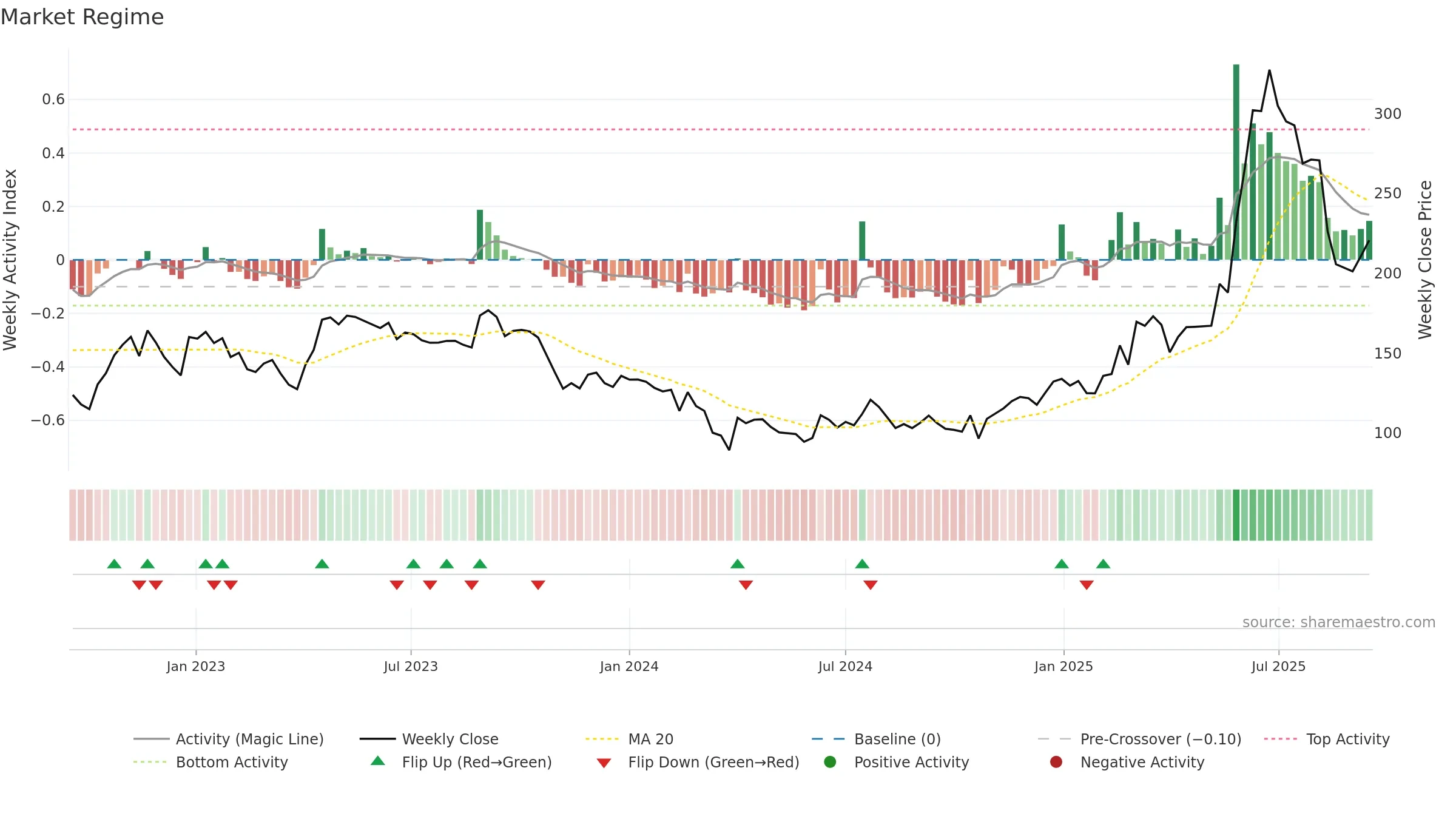Click the Jan 2023 x-axis label
The height and width of the screenshot is (819, 1456).
pyautogui.click(x=196, y=666)
